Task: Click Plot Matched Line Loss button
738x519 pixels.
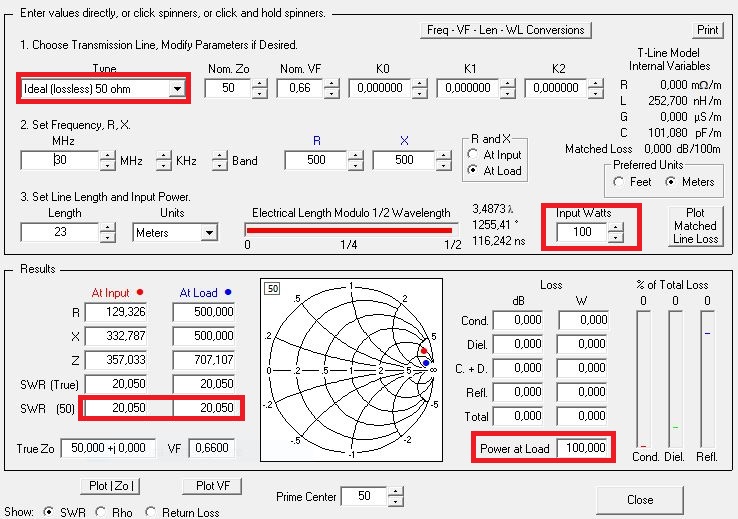Action: pyautogui.click(x=695, y=226)
